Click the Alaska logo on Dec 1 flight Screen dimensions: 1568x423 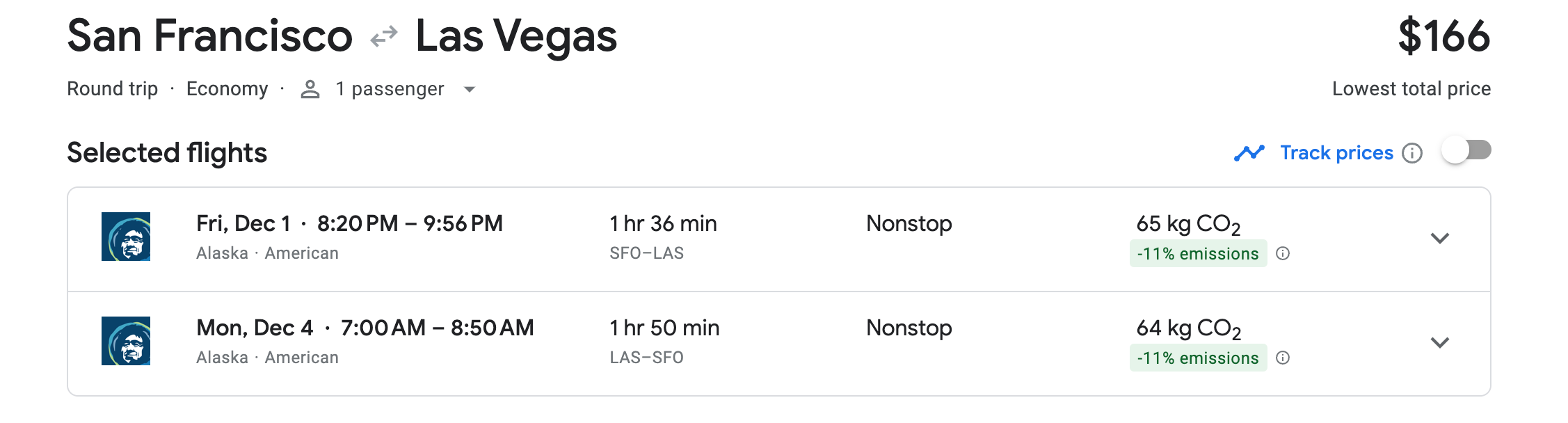point(126,237)
